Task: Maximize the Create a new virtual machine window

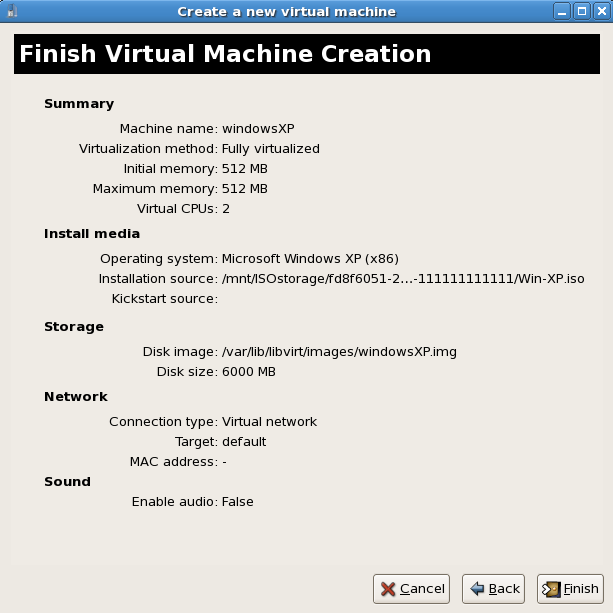Action: [x=582, y=11]
